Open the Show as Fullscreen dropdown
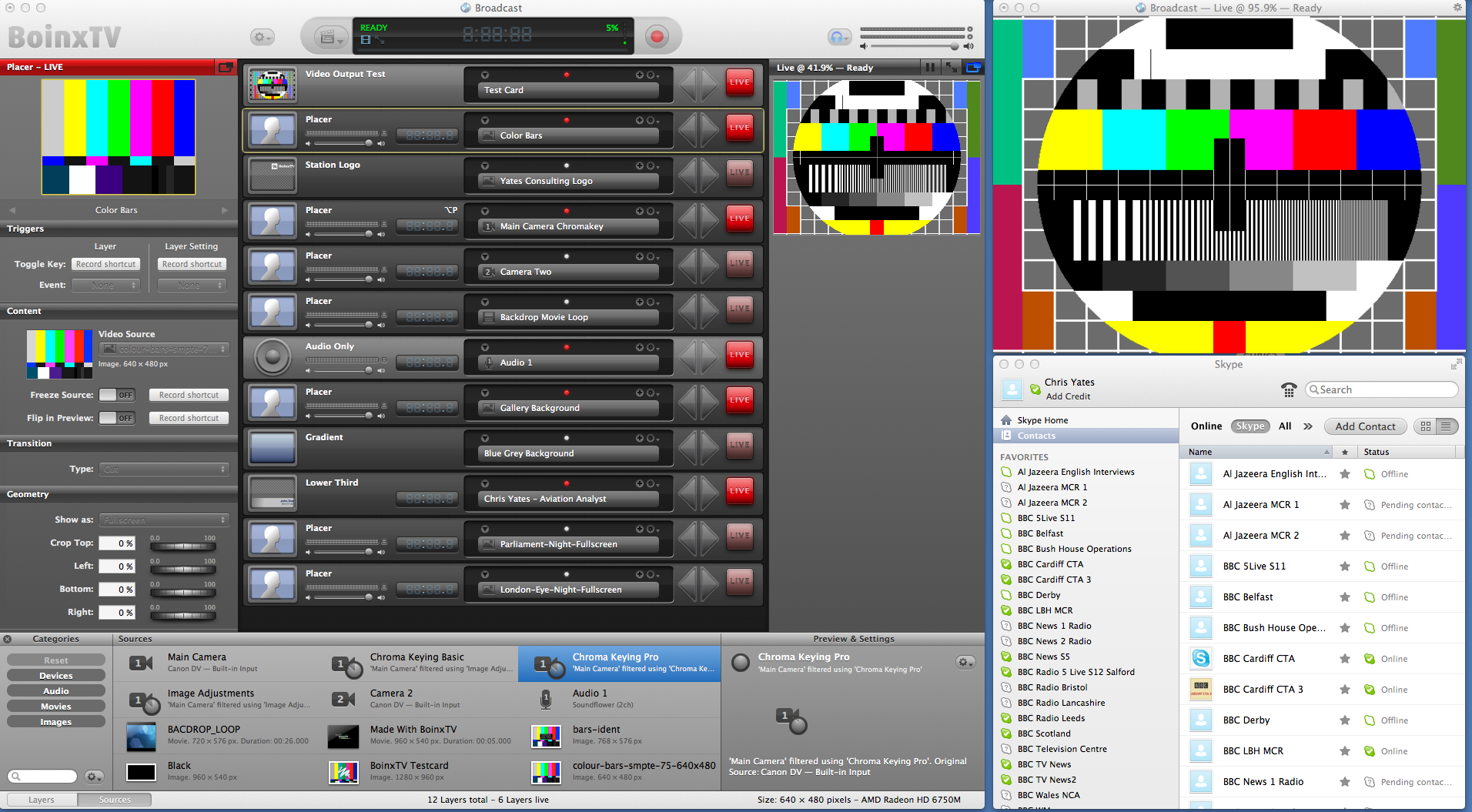The height and width of the screenshot is (812, 1472). point(164,520)
